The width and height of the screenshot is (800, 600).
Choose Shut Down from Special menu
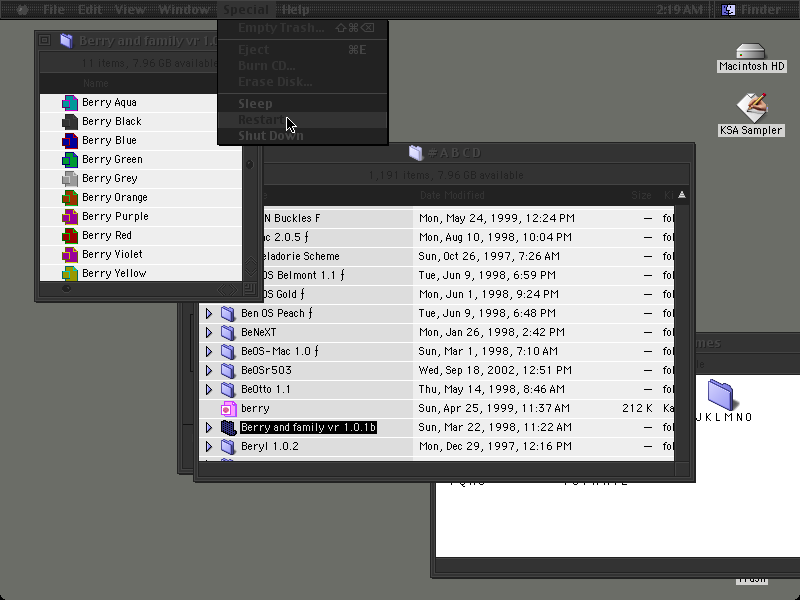pyautogui.click(x=302, y=136)
